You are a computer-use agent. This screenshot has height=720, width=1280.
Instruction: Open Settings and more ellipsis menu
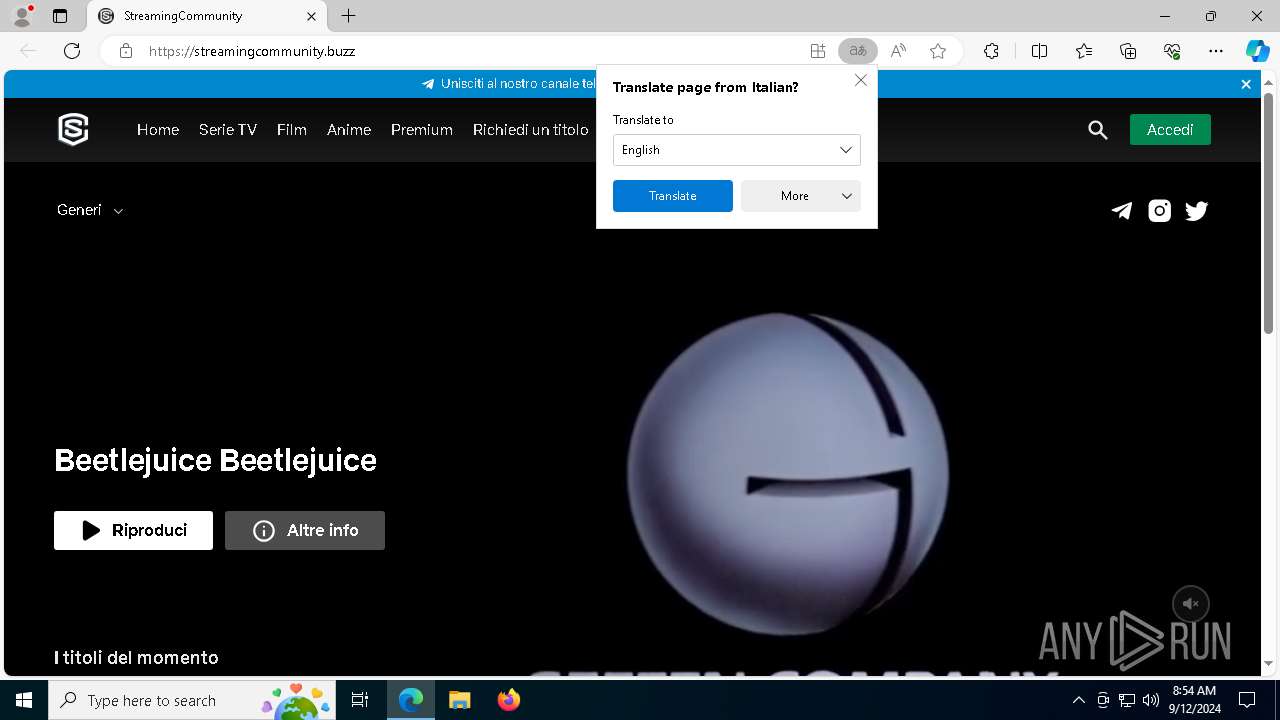(1216, 51)
